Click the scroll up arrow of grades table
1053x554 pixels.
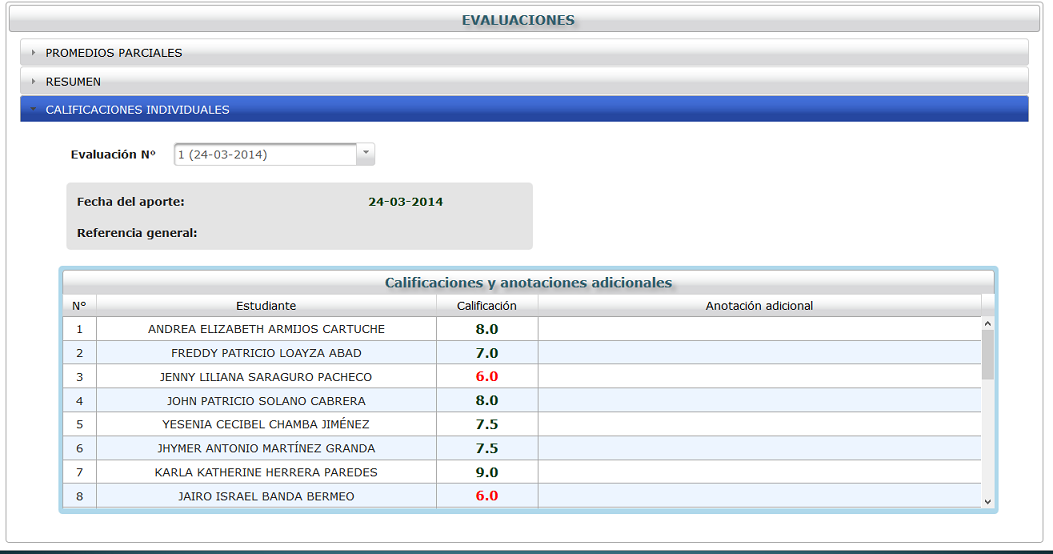click(987, 324)
